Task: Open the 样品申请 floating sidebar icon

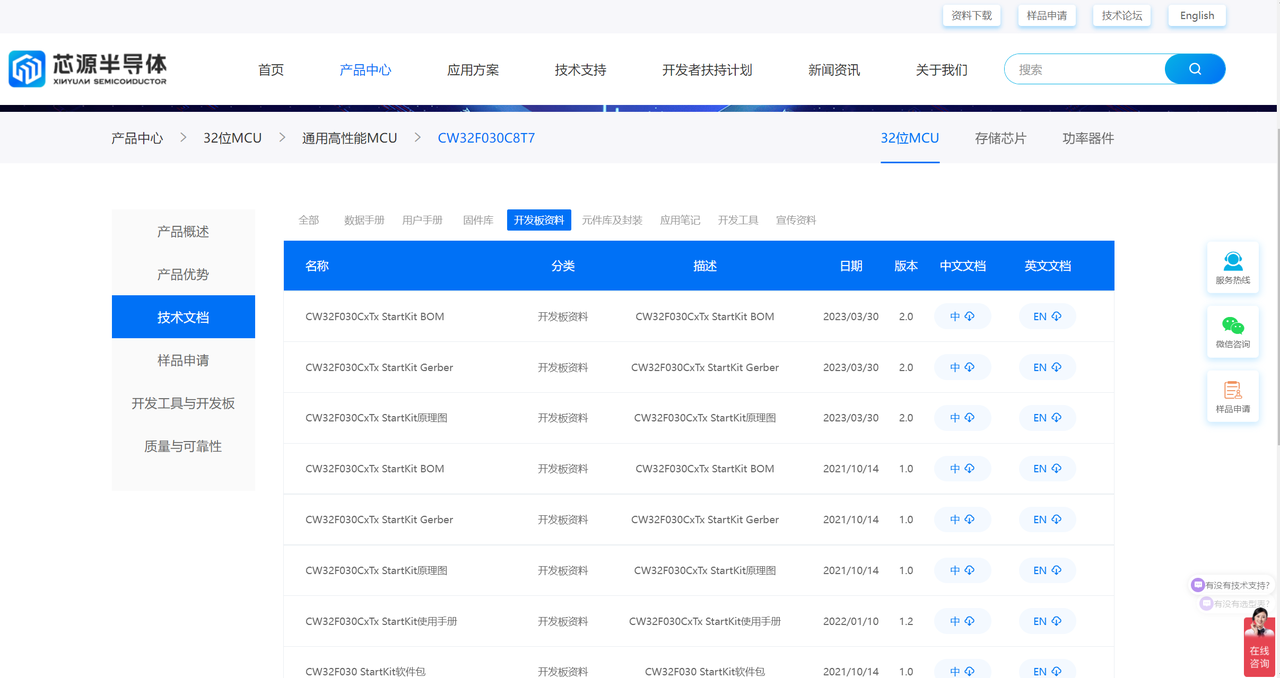Action: click(1233, 397)
